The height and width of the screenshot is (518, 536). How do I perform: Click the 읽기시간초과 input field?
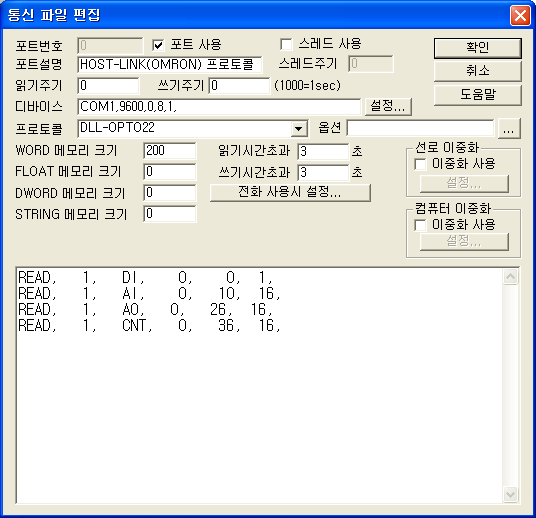pyautogui.click(x=323, y=151)
